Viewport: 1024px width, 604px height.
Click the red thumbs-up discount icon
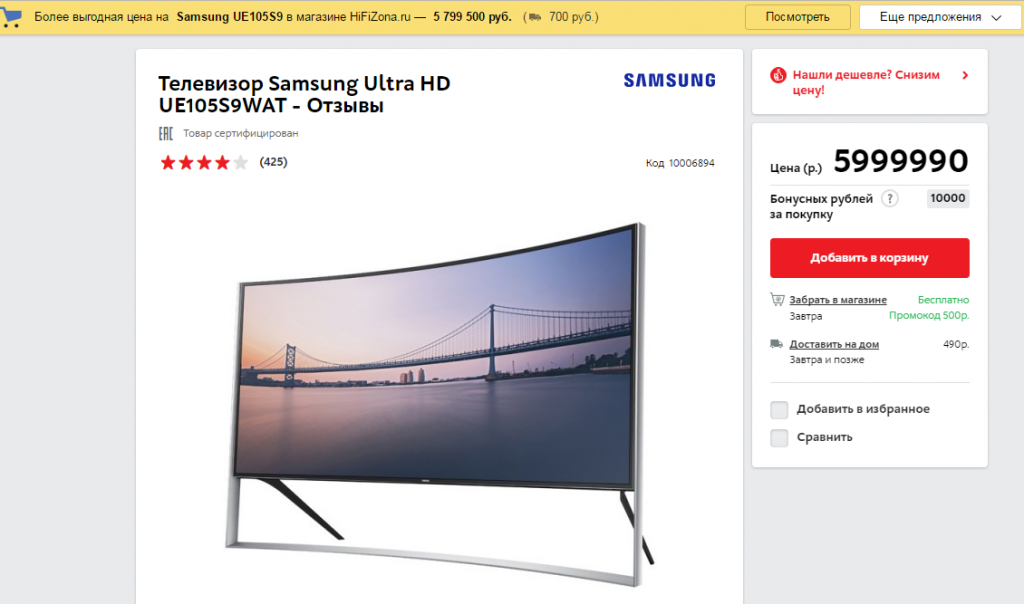coord(778,75)
